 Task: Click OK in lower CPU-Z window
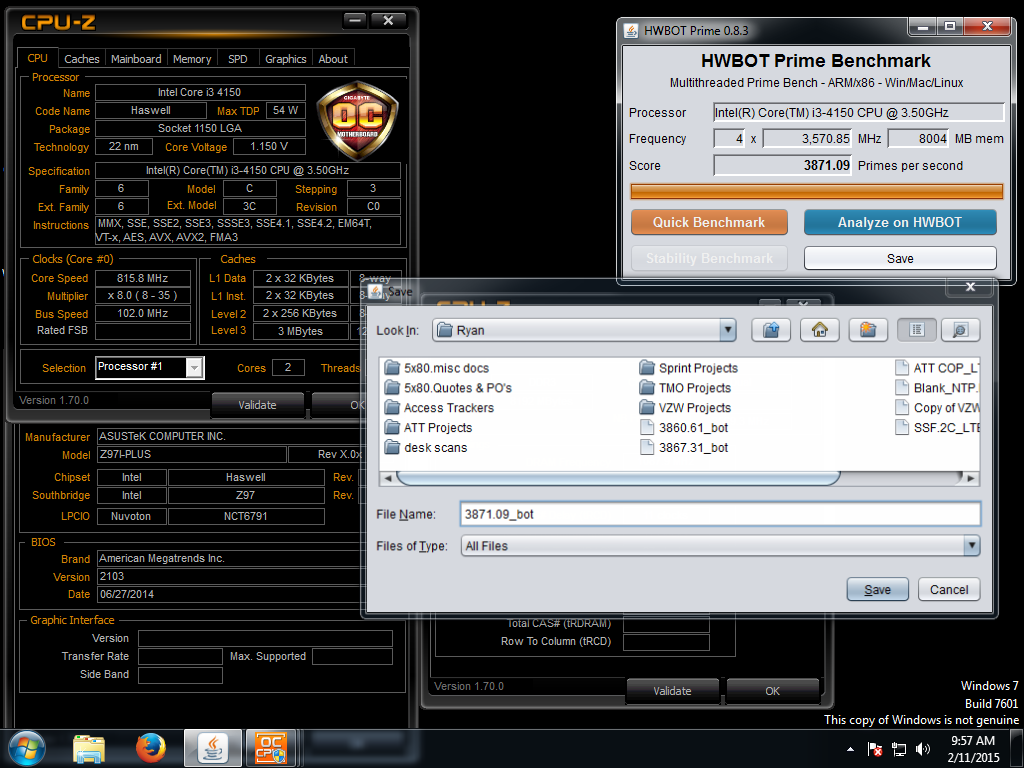click(x=773, y=691)
